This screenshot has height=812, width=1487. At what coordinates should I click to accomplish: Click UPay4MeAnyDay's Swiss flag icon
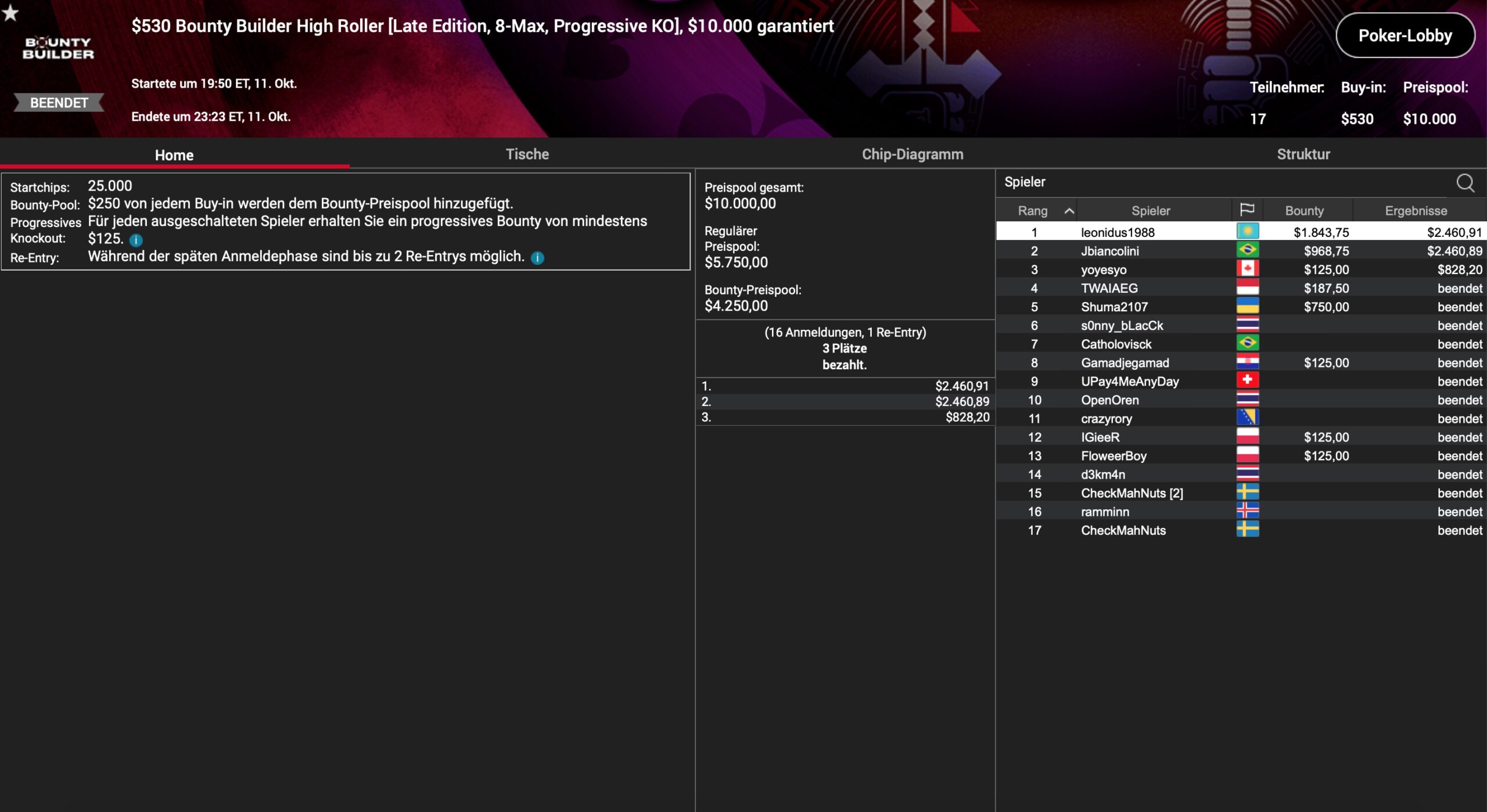(x=1247, y=380)
